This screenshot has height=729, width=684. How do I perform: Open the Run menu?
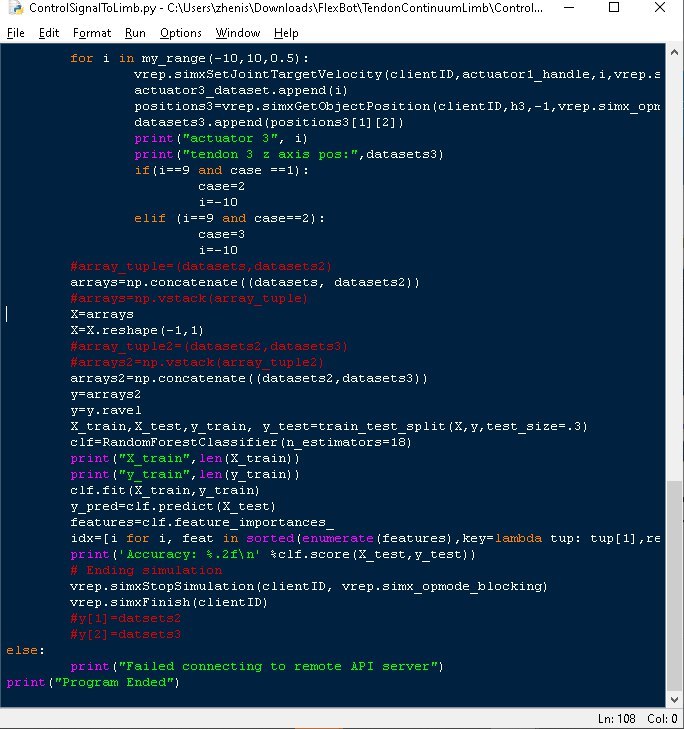[x=135, y=33]
